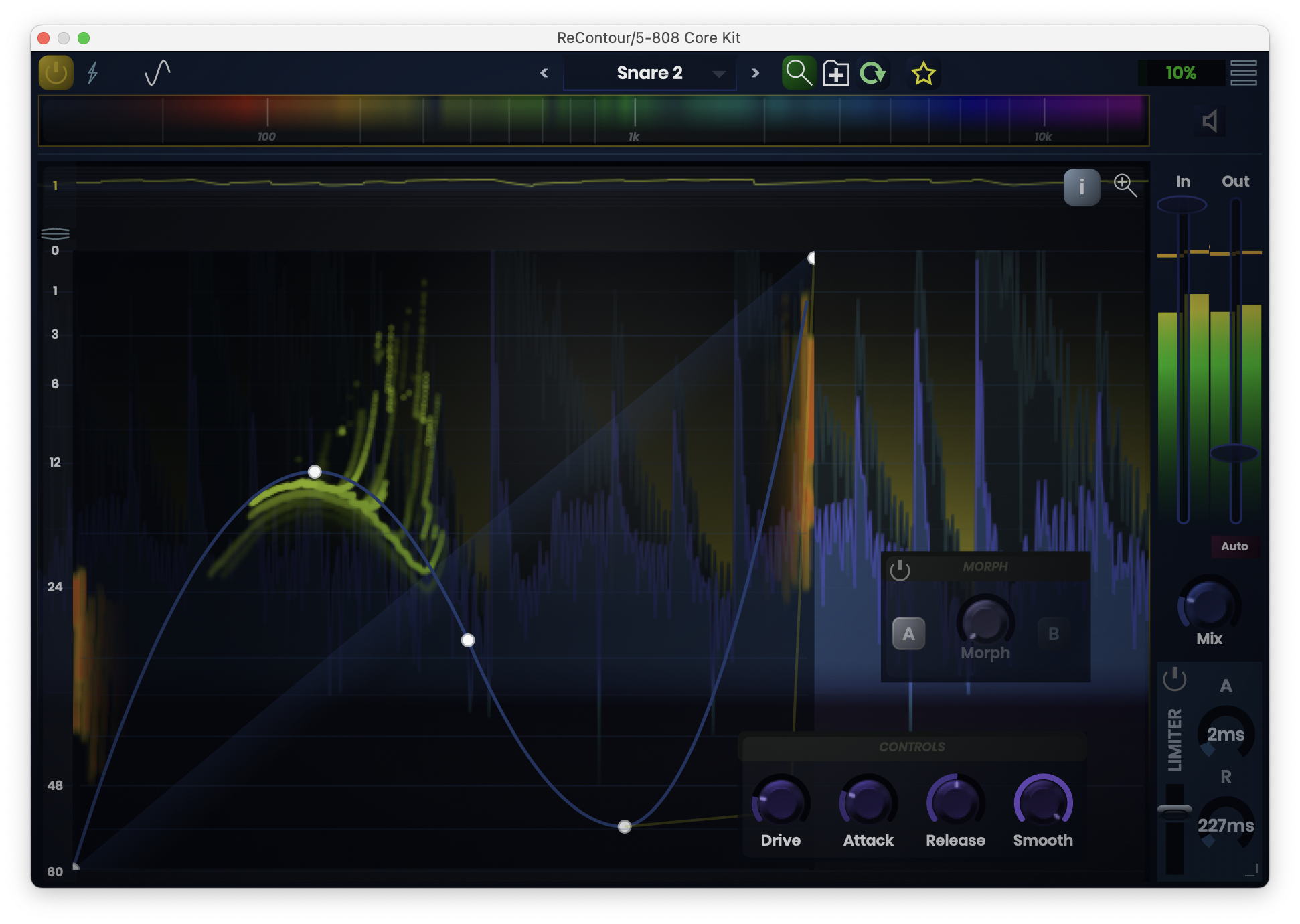Click the green refresh arrow icon

[873, 73]
